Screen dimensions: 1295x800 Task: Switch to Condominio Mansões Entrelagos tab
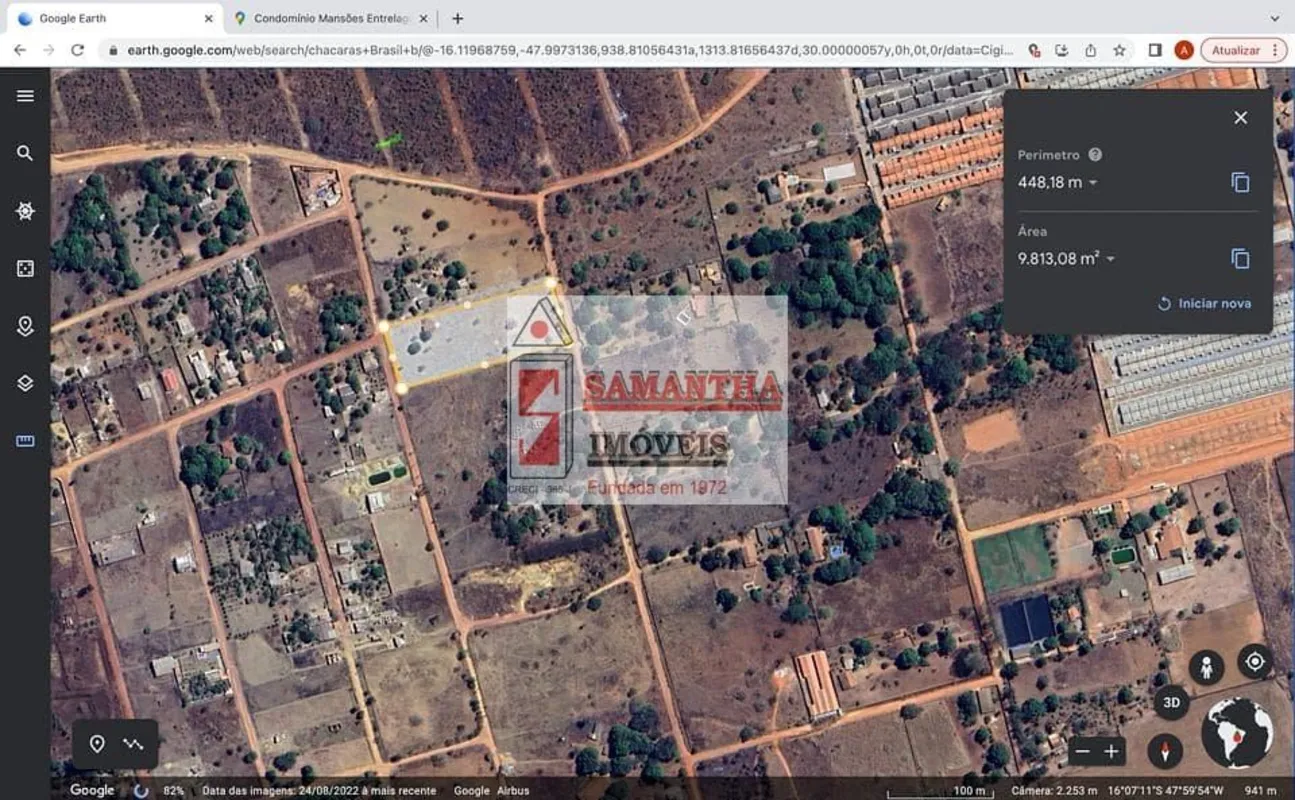click(x=329, y=18)
